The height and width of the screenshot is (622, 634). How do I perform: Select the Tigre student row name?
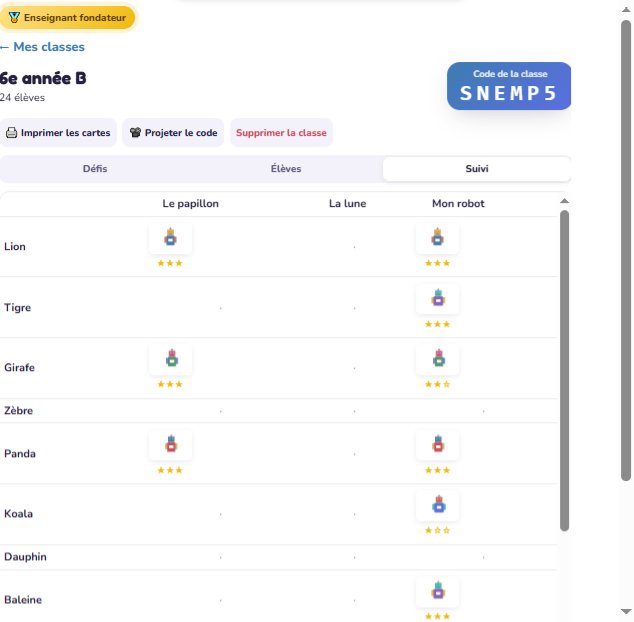17,307
